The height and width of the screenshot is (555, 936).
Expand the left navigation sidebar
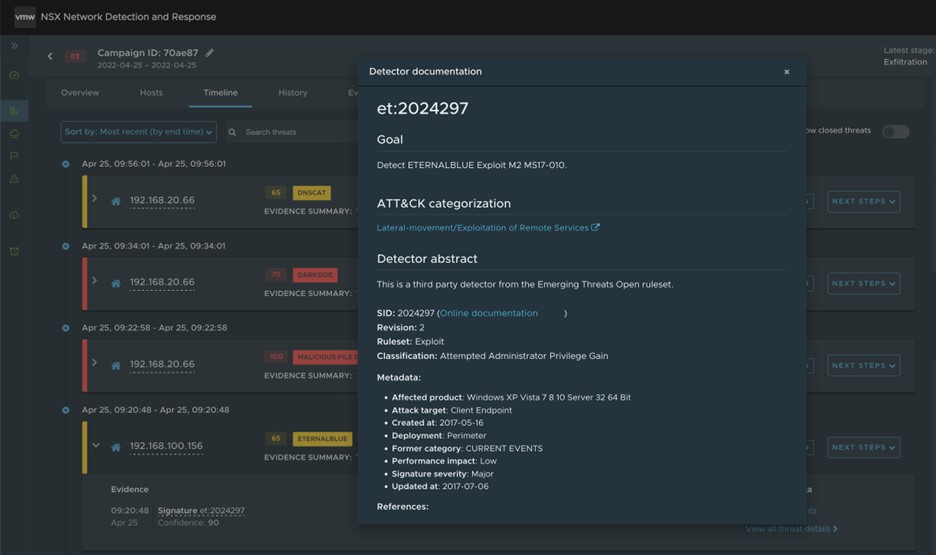(x=14, y=46)
